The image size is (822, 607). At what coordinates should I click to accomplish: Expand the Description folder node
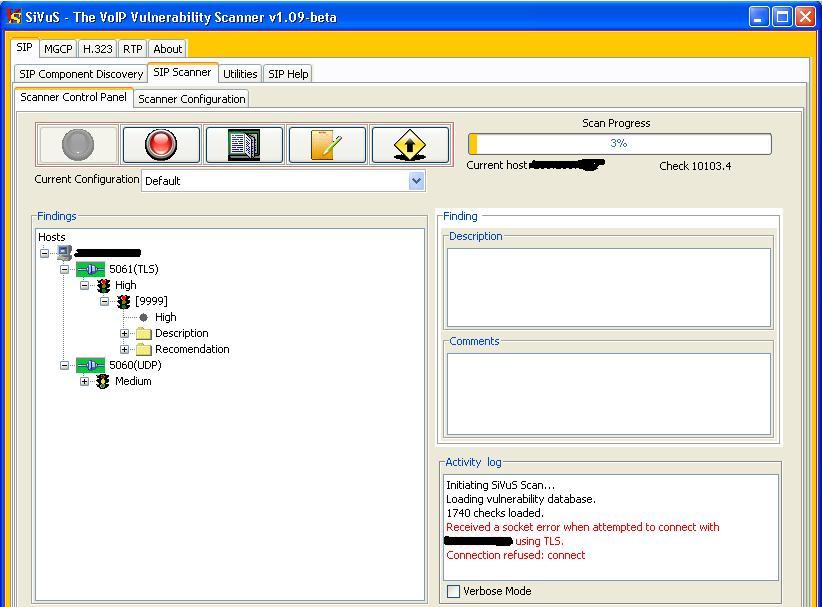[124, 333]
